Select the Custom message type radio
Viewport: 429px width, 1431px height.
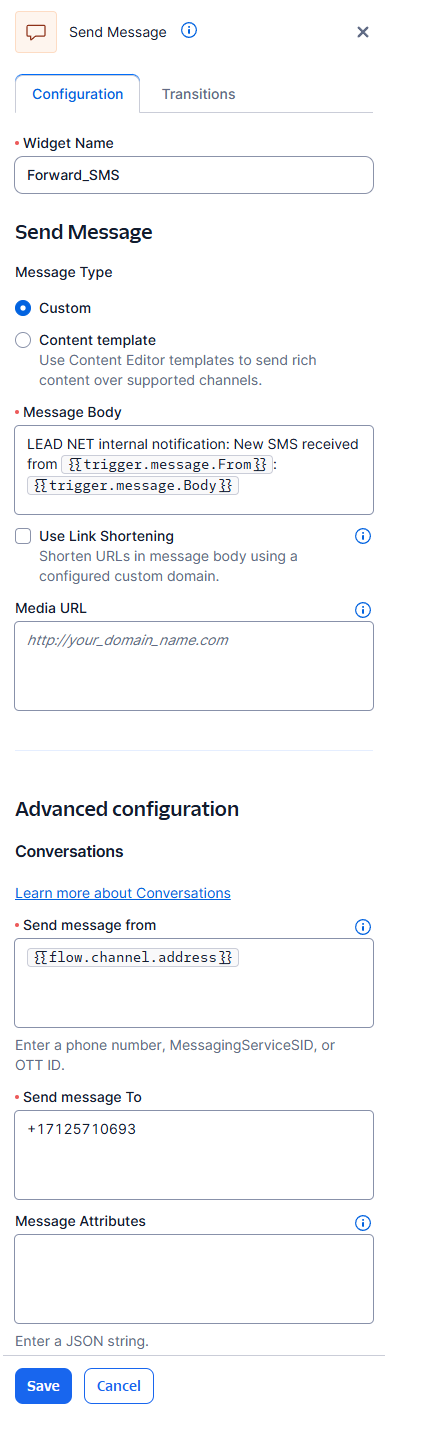coord(23,308)
